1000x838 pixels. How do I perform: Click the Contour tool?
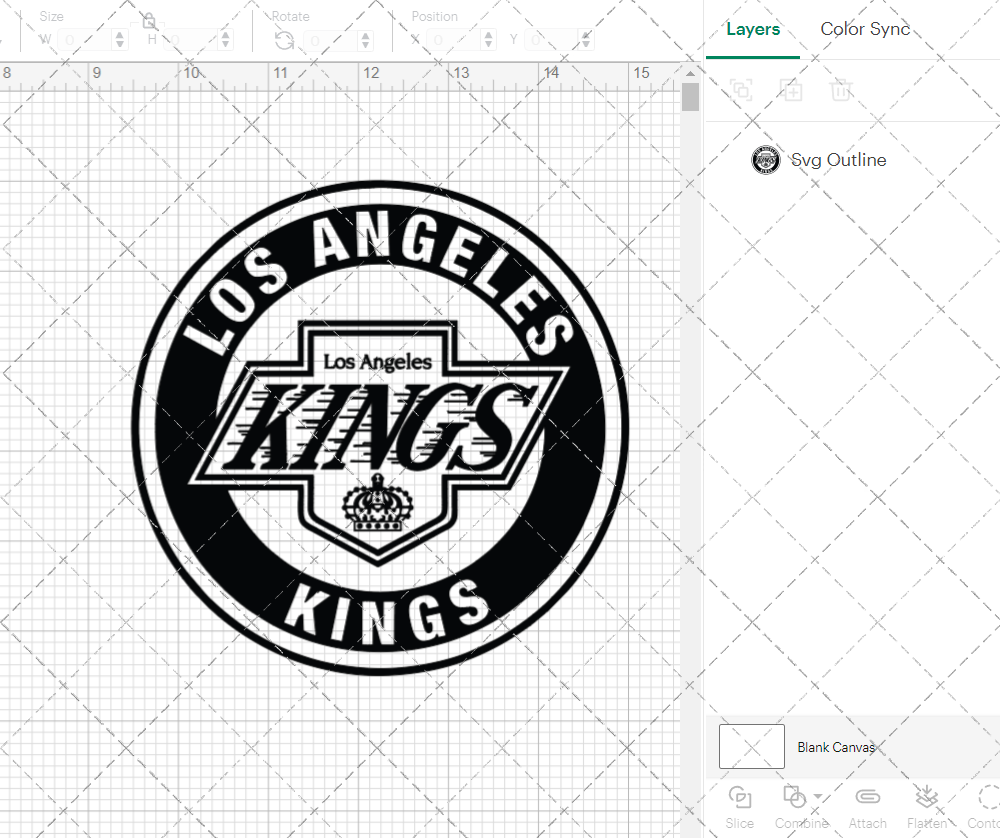987,807
